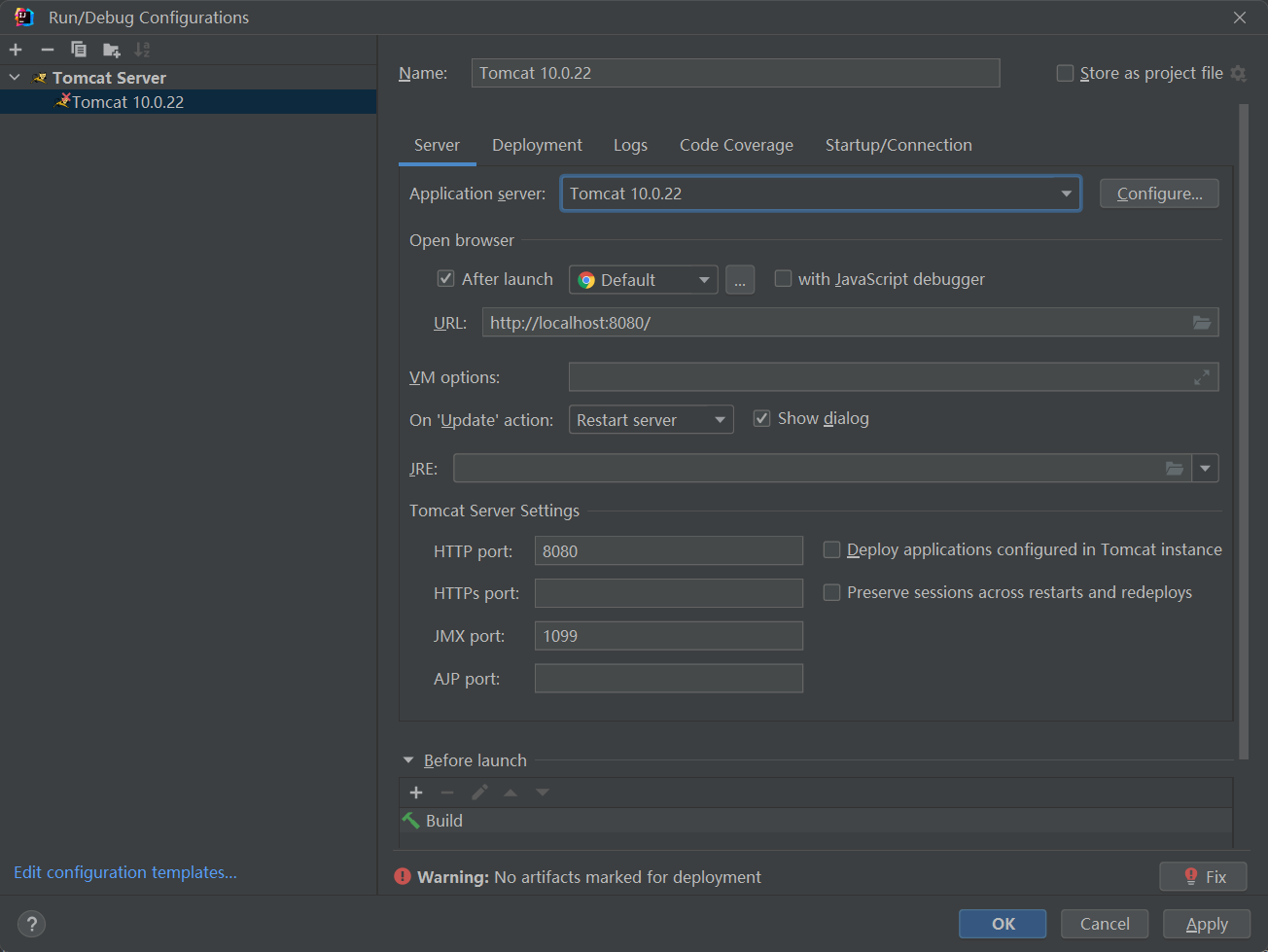This screenshot has height=952, width=1268.
Task: Click the Configure... button
Action: coord(1159,194)
